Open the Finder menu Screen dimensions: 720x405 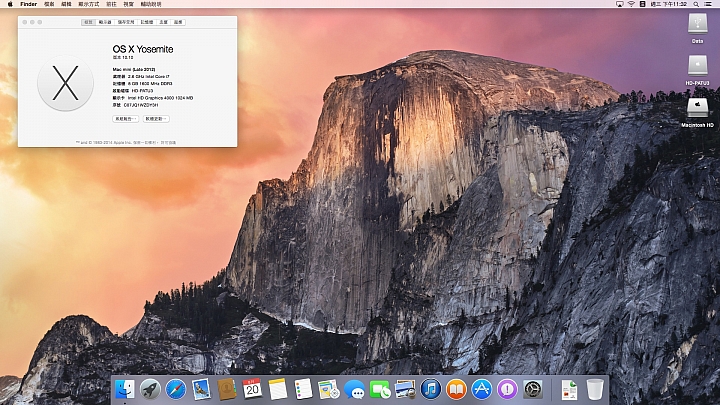tap(28, 4)
